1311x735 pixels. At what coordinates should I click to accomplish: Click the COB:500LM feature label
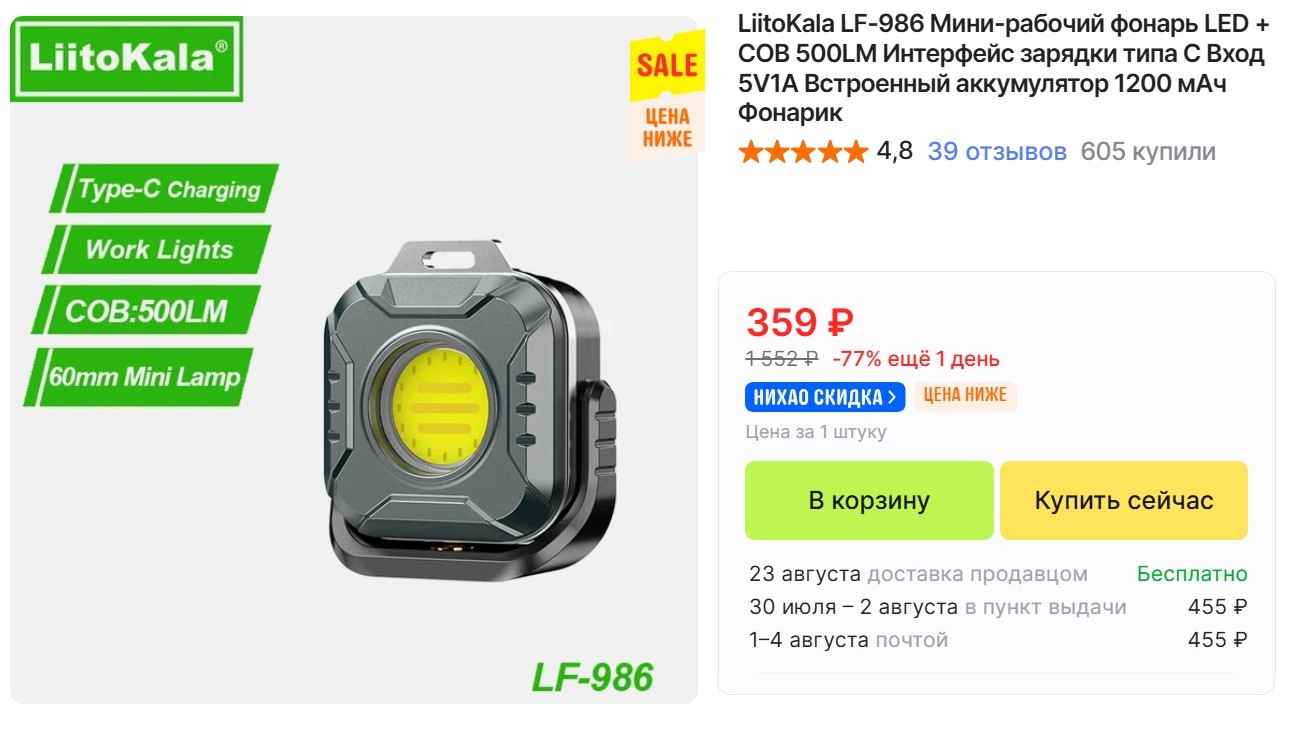click(146, 311)
